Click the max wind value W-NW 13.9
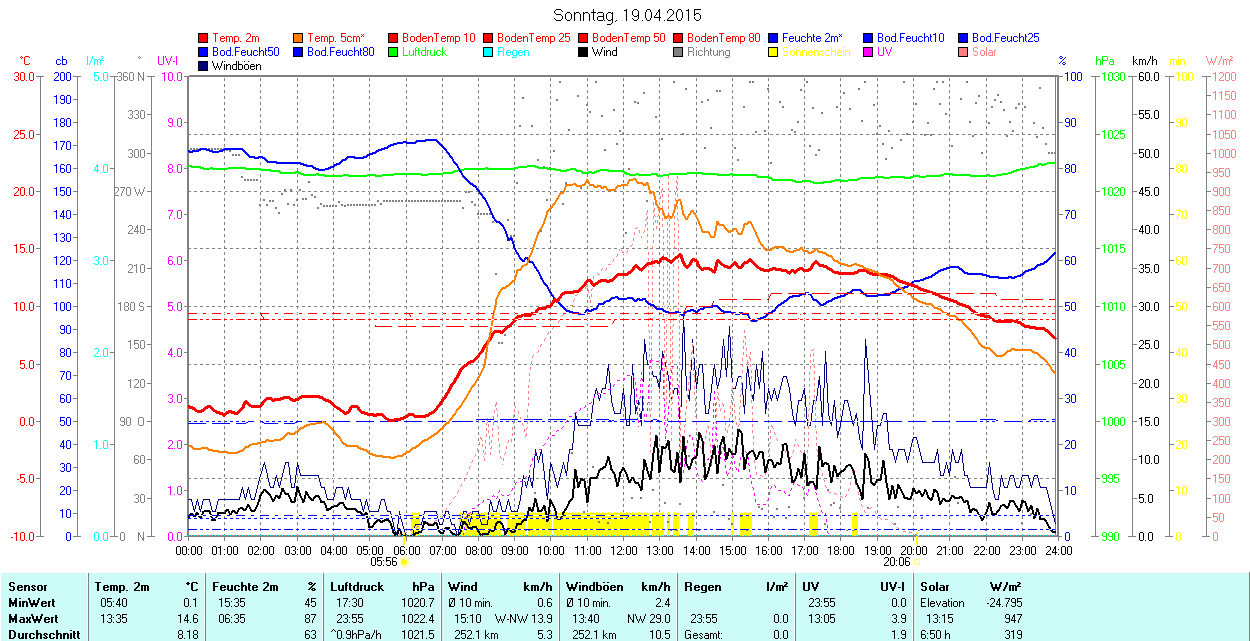 pos(524,619)
